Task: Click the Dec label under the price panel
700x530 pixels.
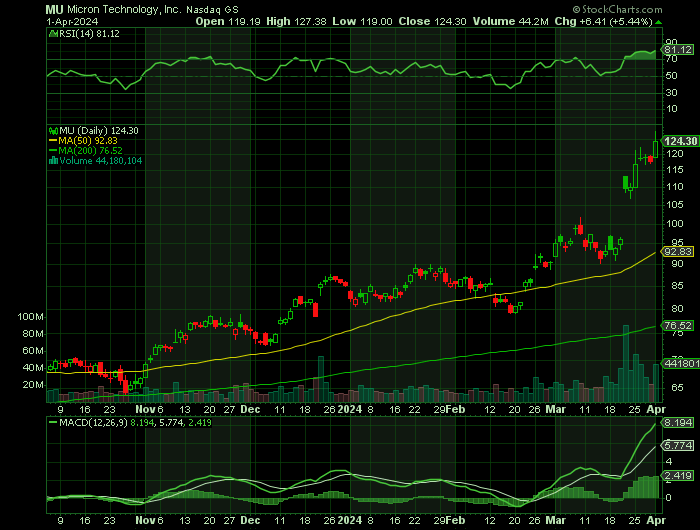Action: point(250,409)
